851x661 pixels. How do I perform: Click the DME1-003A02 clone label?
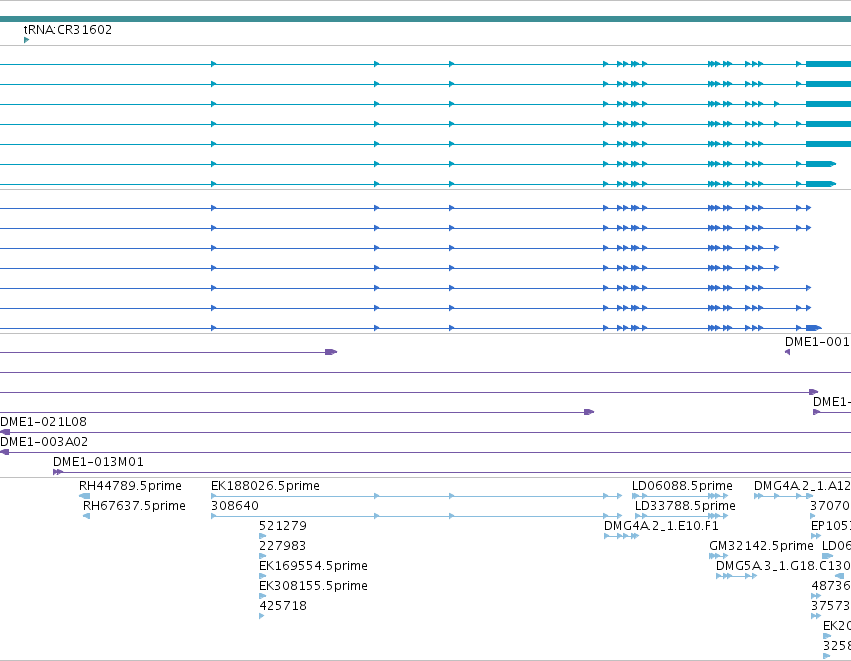(44, 442)
